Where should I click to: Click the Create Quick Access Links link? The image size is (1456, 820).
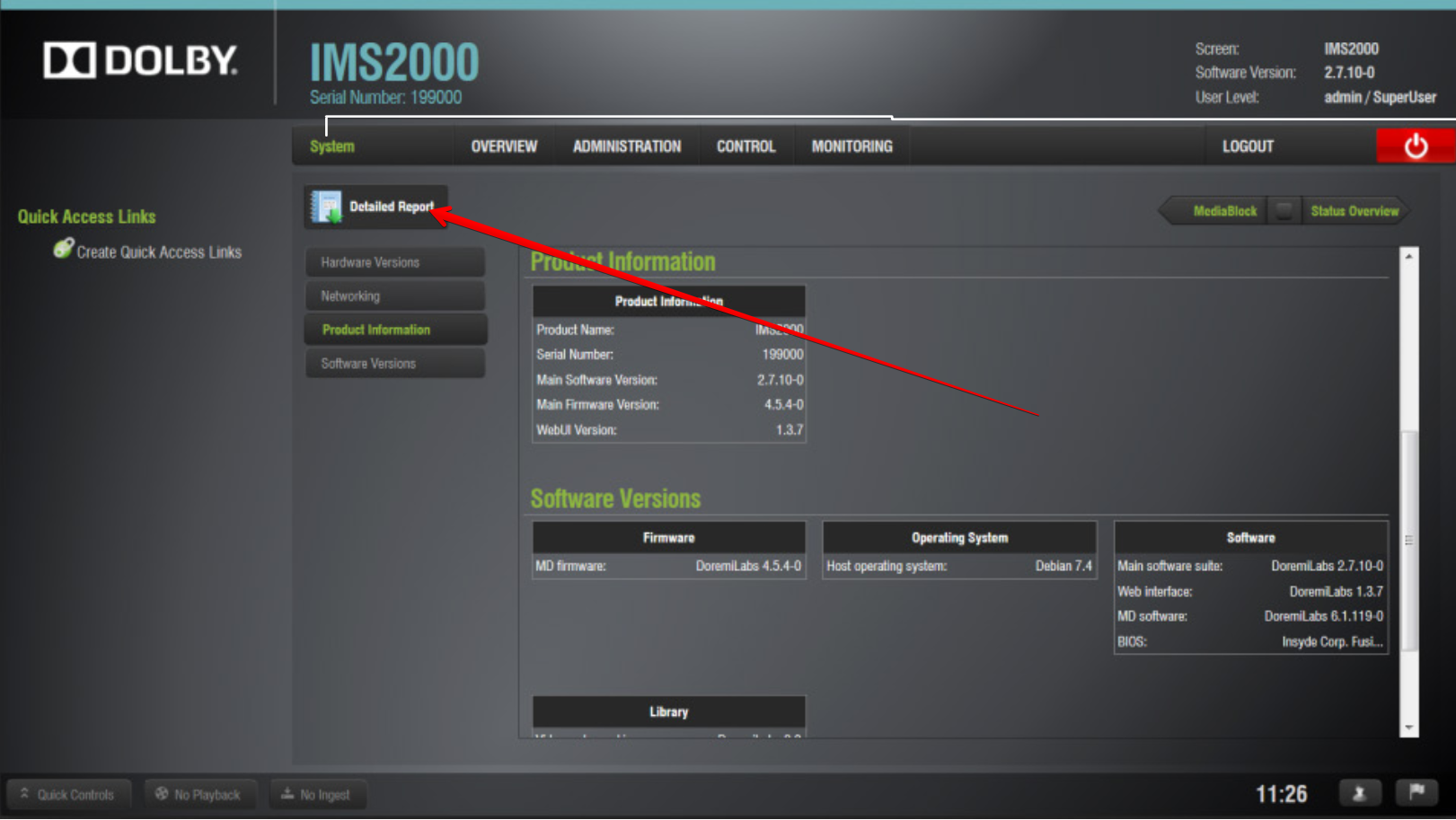[159, 252]
